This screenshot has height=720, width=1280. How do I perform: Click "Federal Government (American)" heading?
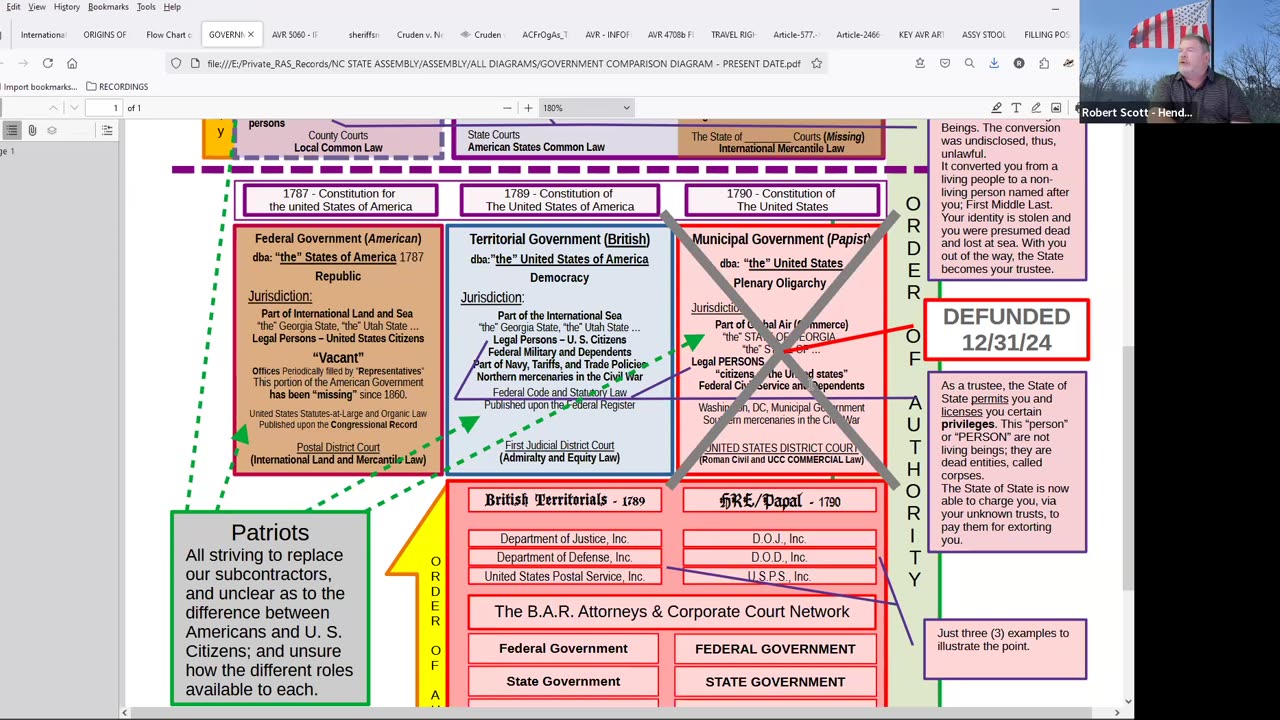(338, 239)
